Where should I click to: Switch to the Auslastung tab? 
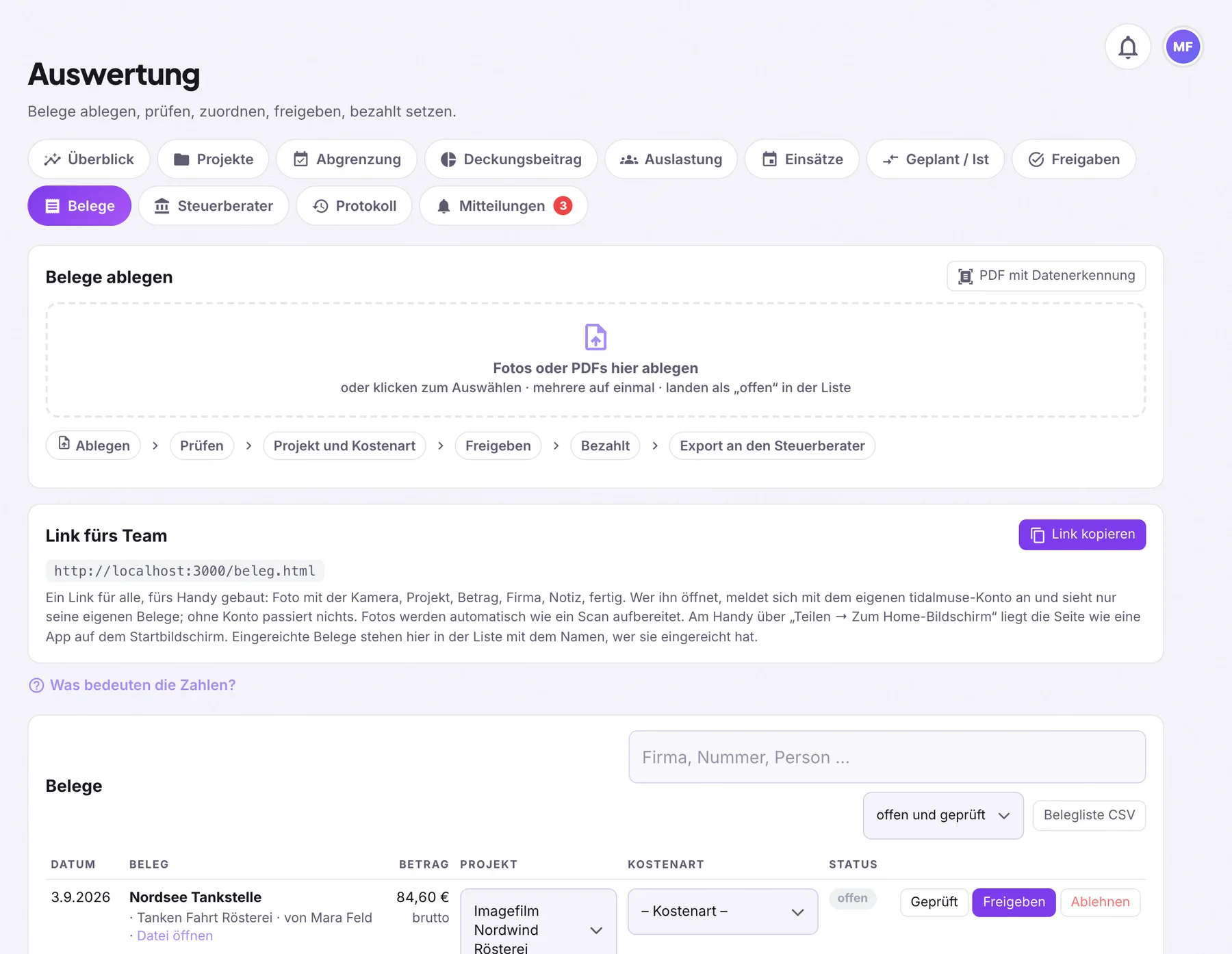(x=671, y=159)
